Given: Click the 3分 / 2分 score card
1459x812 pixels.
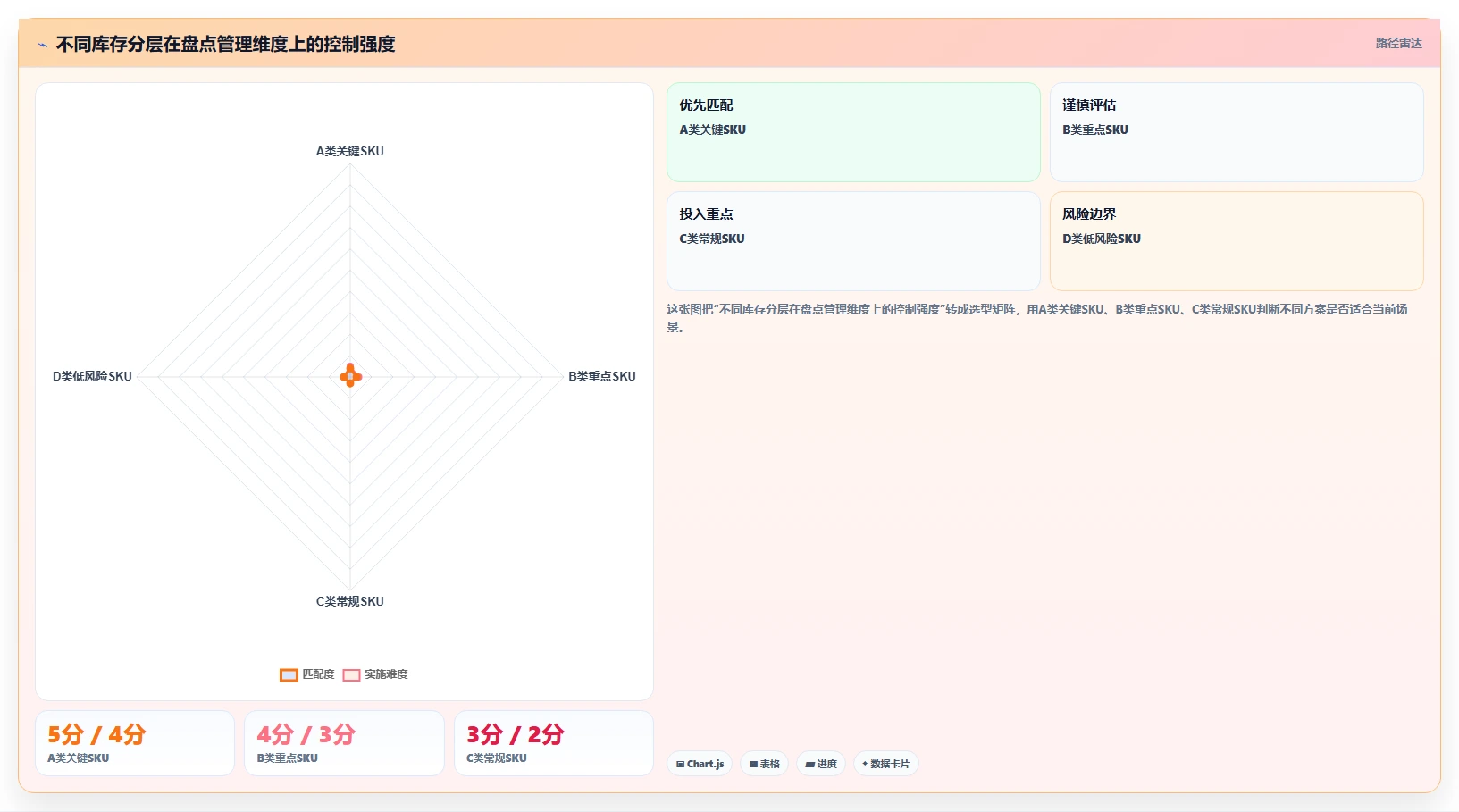Looking at the screenshot, I should pos(554,743).
